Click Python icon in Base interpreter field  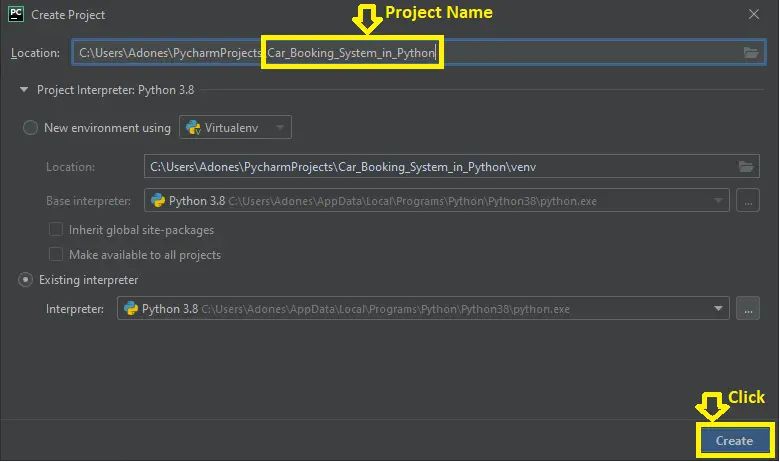pyautogui.click(x=158, y=200)
